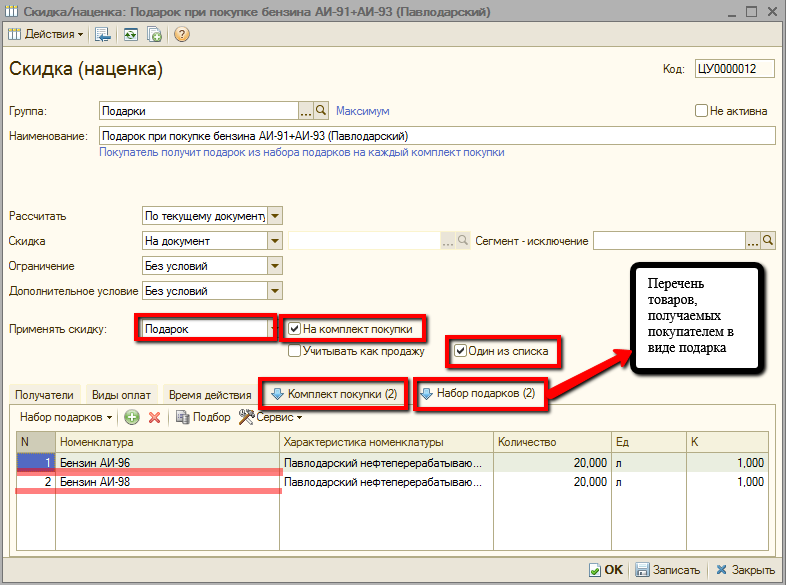Add a new gift row with green plus
Screen dimensions: 786x585
[132, 417]
